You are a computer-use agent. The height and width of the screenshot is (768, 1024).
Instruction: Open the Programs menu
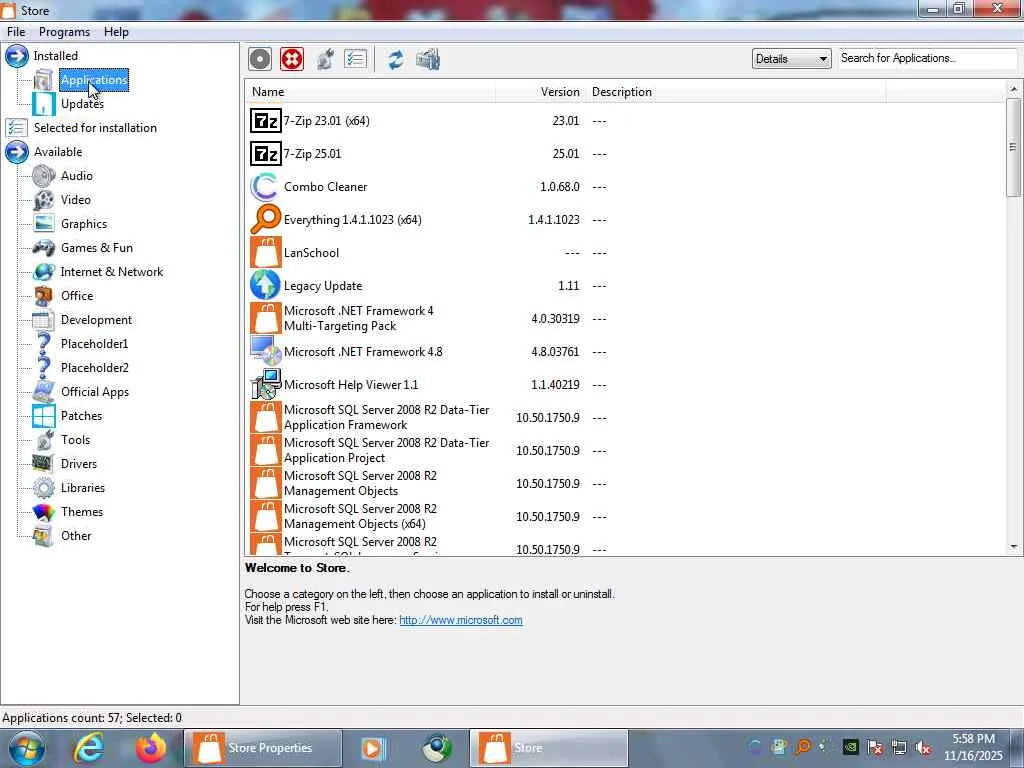click(64, 32)
